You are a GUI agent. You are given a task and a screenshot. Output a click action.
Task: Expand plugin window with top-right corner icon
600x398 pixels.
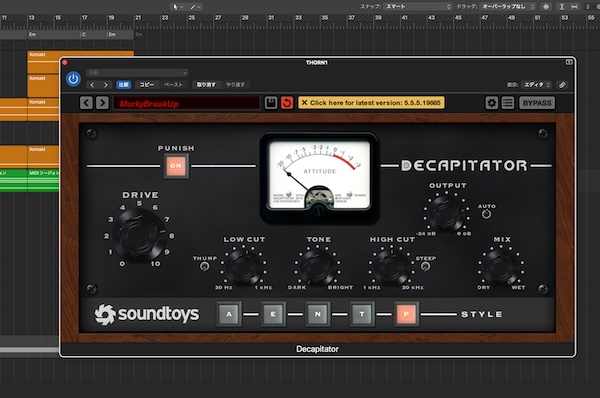[x=569, y=62]
